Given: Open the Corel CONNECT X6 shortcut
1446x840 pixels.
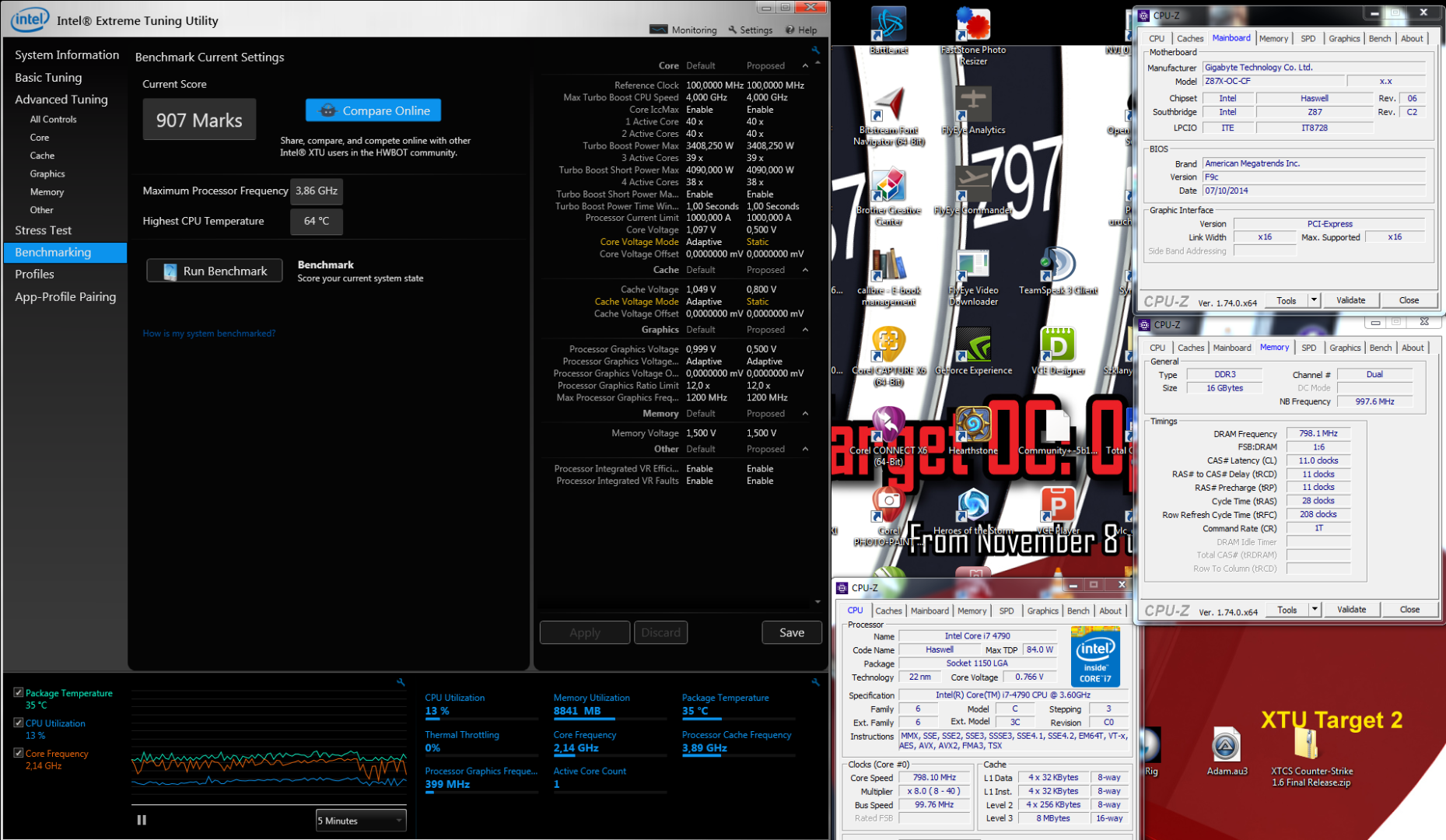Looking at the screenshot, I should pos(888,437).
